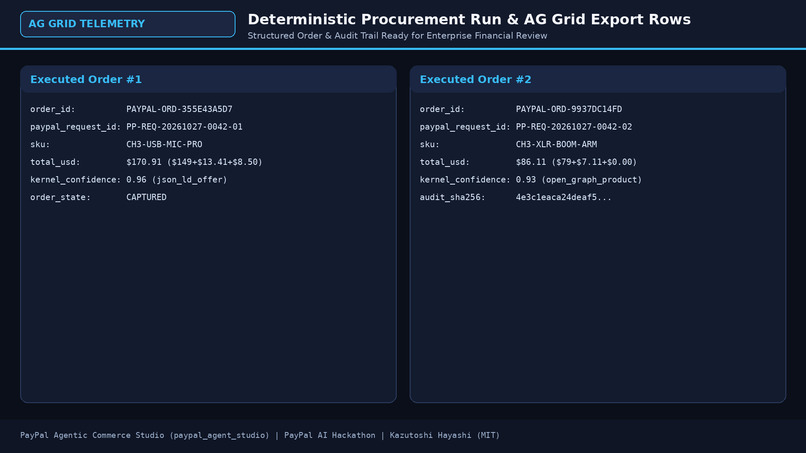The height and width of the screenshot is (453, 806).
Task: Click the PayPal Agentic Commerce Studio footer text
Action: click(x=260, y=435)
